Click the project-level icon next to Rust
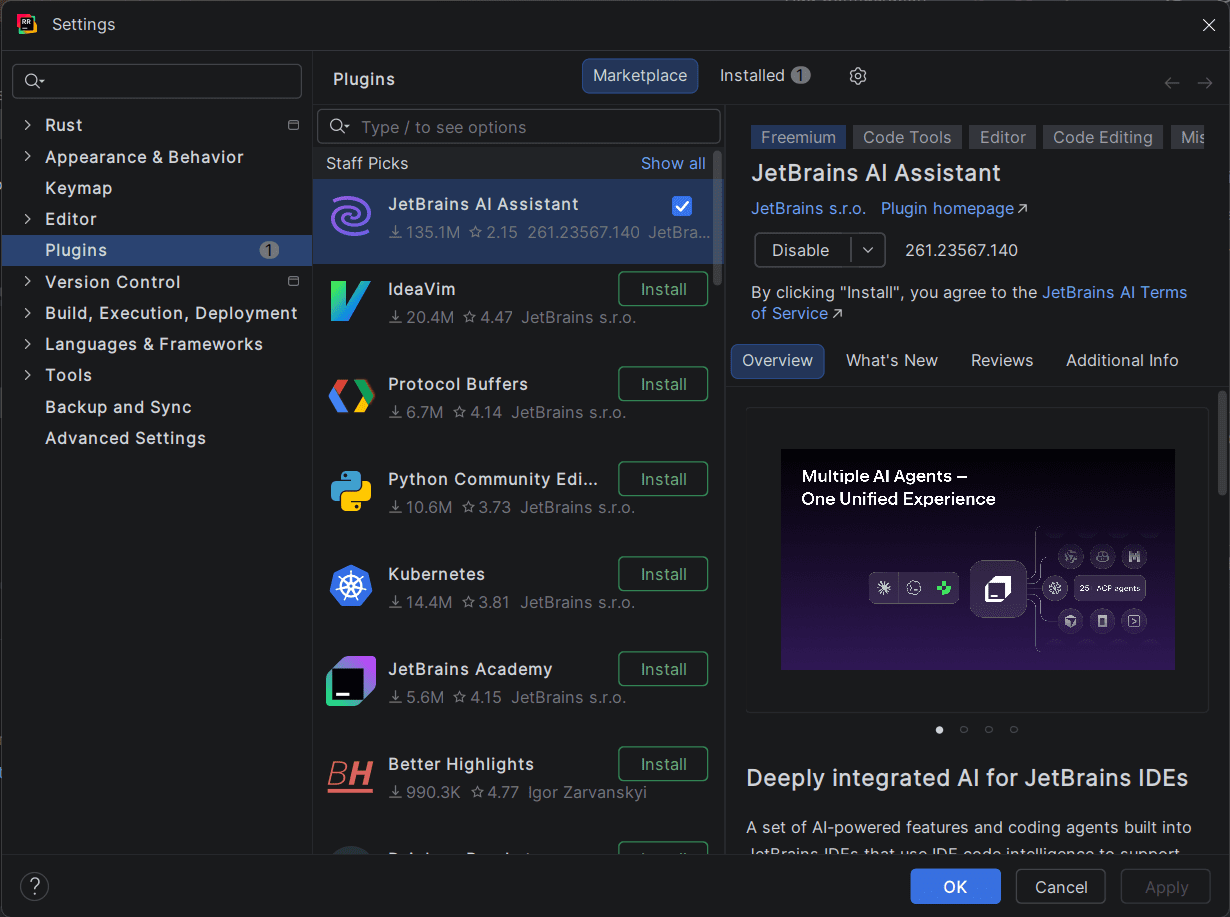 (293, 125)
